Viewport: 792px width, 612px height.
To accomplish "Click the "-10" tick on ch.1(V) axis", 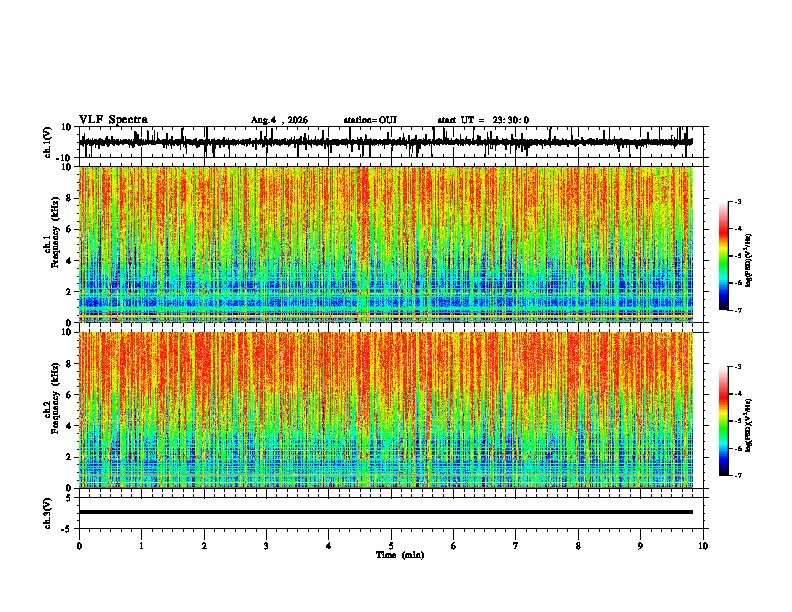I will coord(64,158).
